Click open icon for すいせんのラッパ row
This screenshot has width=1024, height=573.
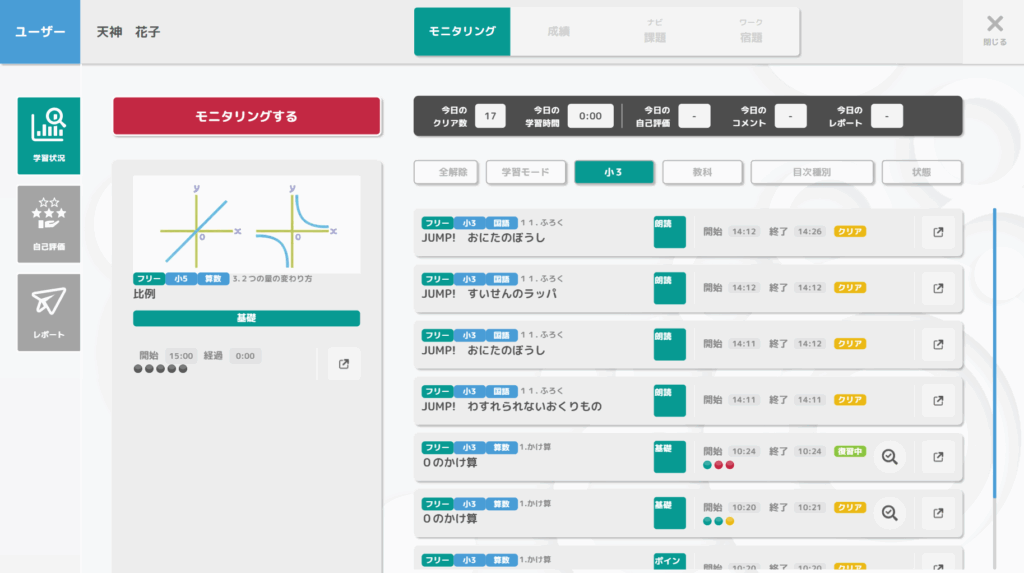click(x=938, y=289)
